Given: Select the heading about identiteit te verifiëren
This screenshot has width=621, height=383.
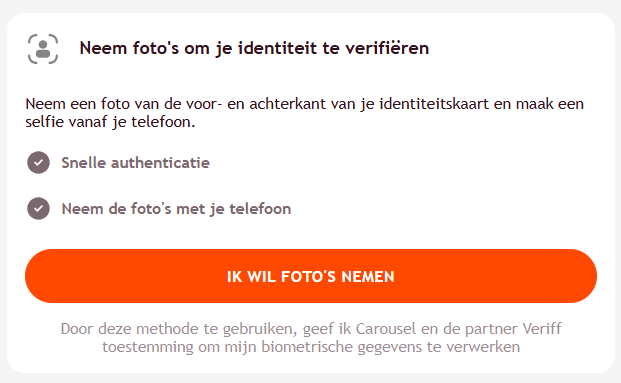Looking at the screenshot, I should click(x=254, y=48).
